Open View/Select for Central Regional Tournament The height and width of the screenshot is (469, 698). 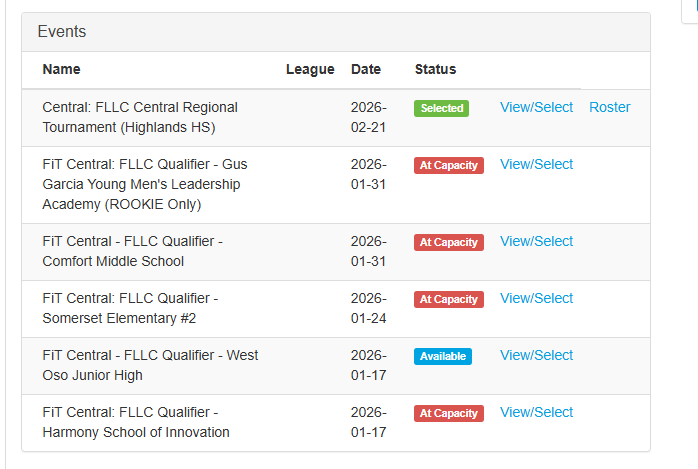click(536, 107)
